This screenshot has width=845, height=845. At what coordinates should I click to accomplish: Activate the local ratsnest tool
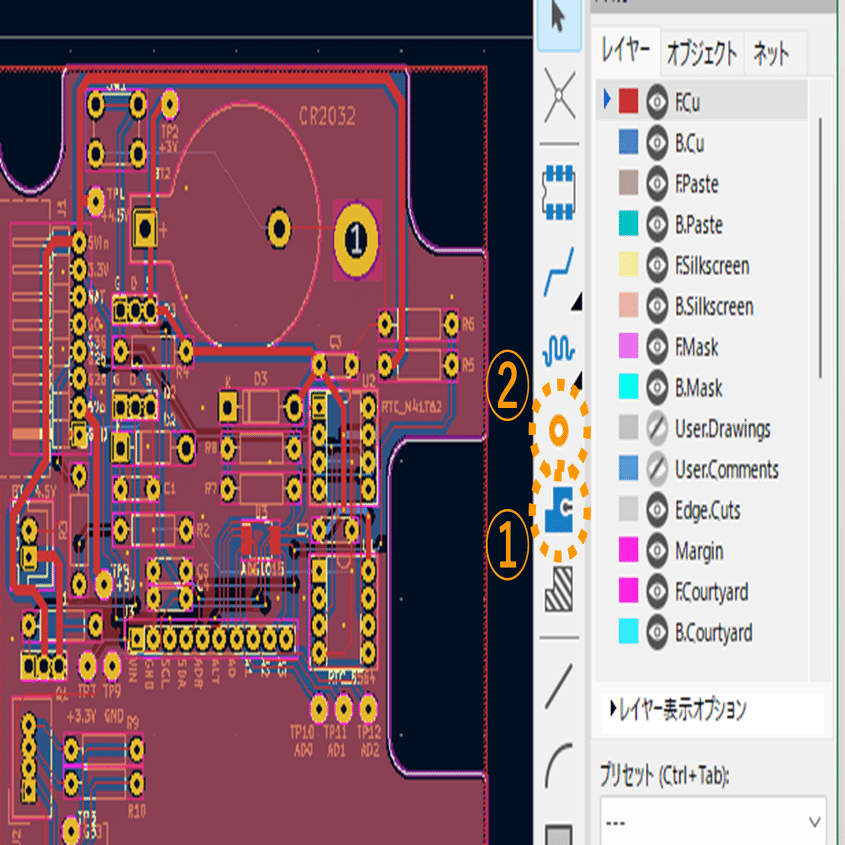point(559,96)
